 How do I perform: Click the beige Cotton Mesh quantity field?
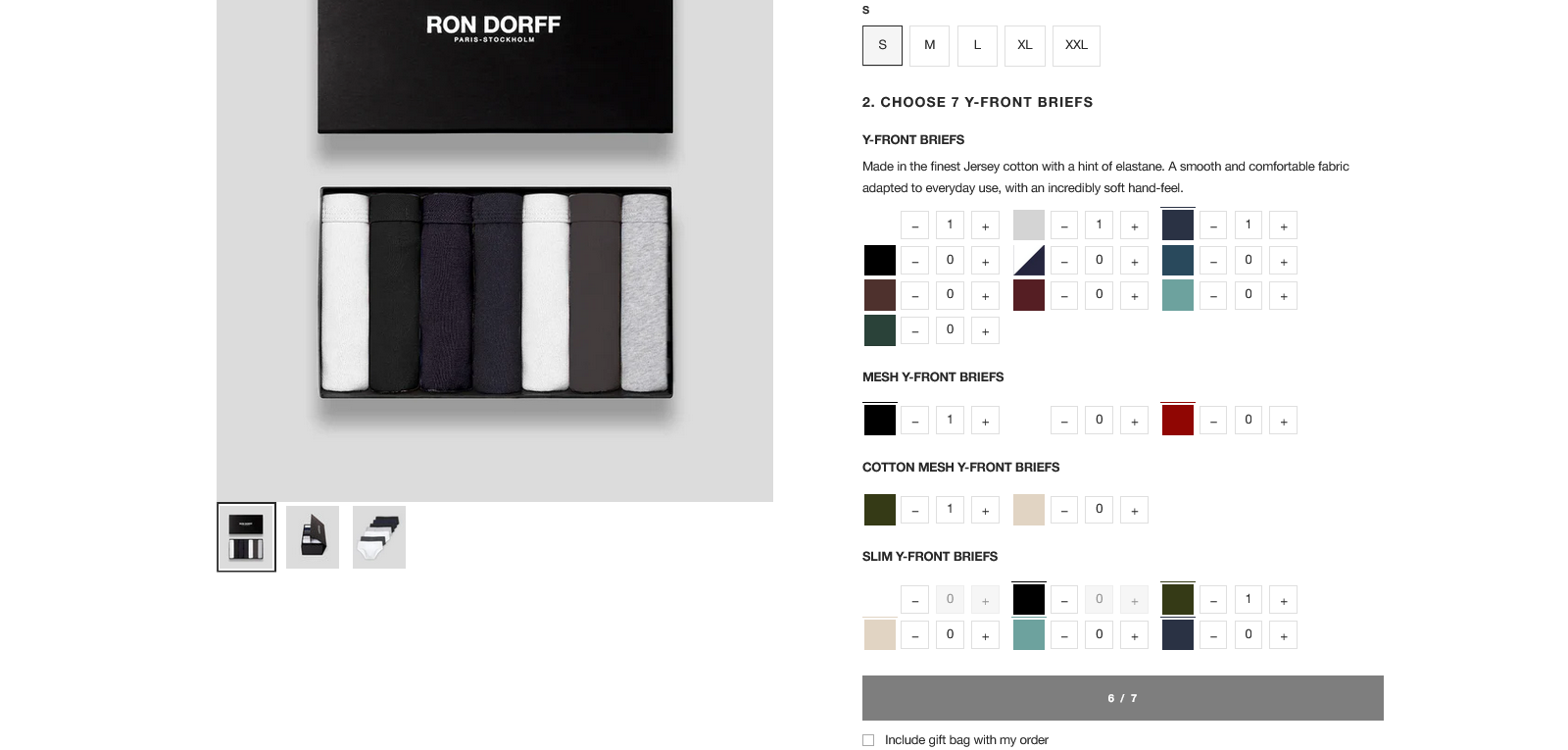pos(1099,510)
